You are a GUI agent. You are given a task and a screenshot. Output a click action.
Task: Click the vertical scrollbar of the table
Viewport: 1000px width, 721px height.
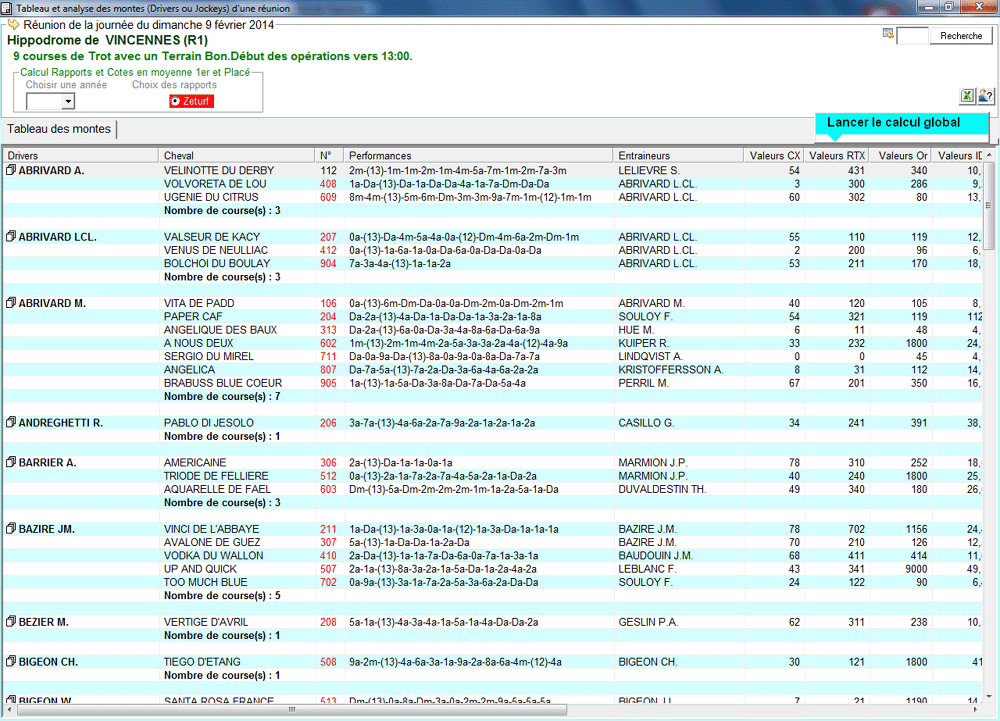pyautogui.click(x=990, y=400)
